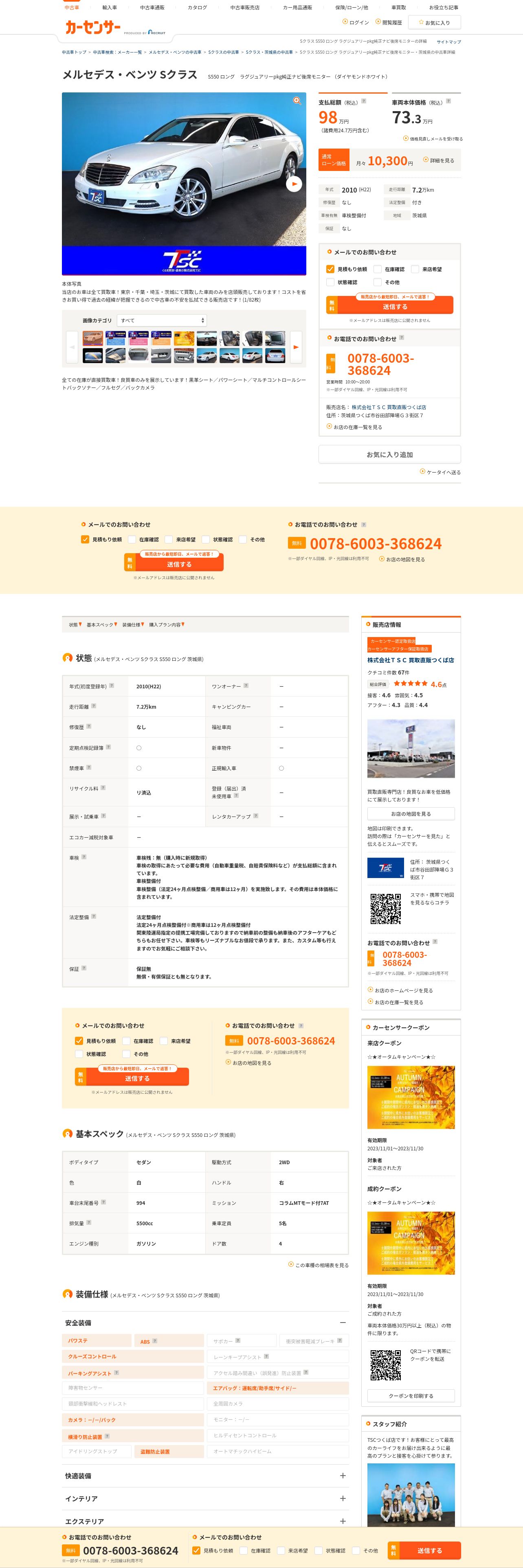The image size is (523, 1568).
Task: Open 詳細を見る beside the loan price
Action: (x=438, y=160)
